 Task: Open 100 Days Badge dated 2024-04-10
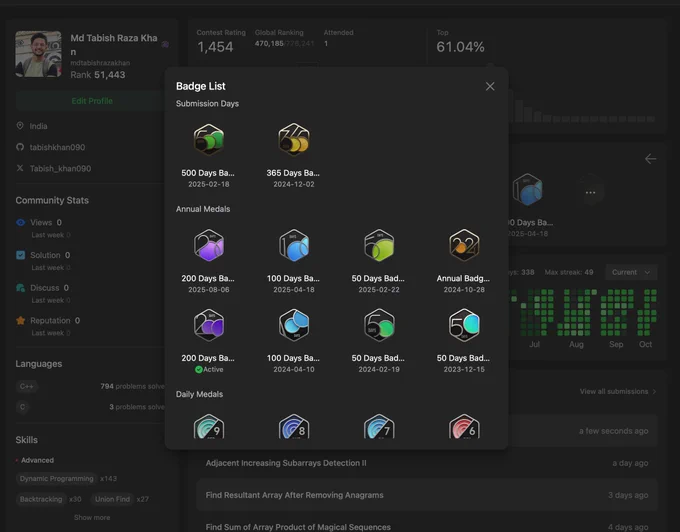tap(294, 325)
